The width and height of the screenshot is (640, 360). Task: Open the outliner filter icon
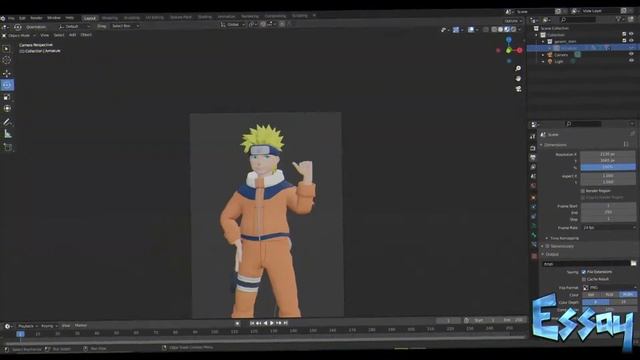(x=618, y=20)
